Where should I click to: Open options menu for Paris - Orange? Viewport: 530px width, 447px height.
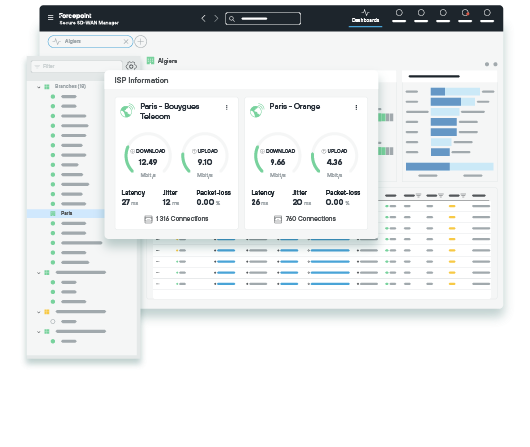[356, 107]
